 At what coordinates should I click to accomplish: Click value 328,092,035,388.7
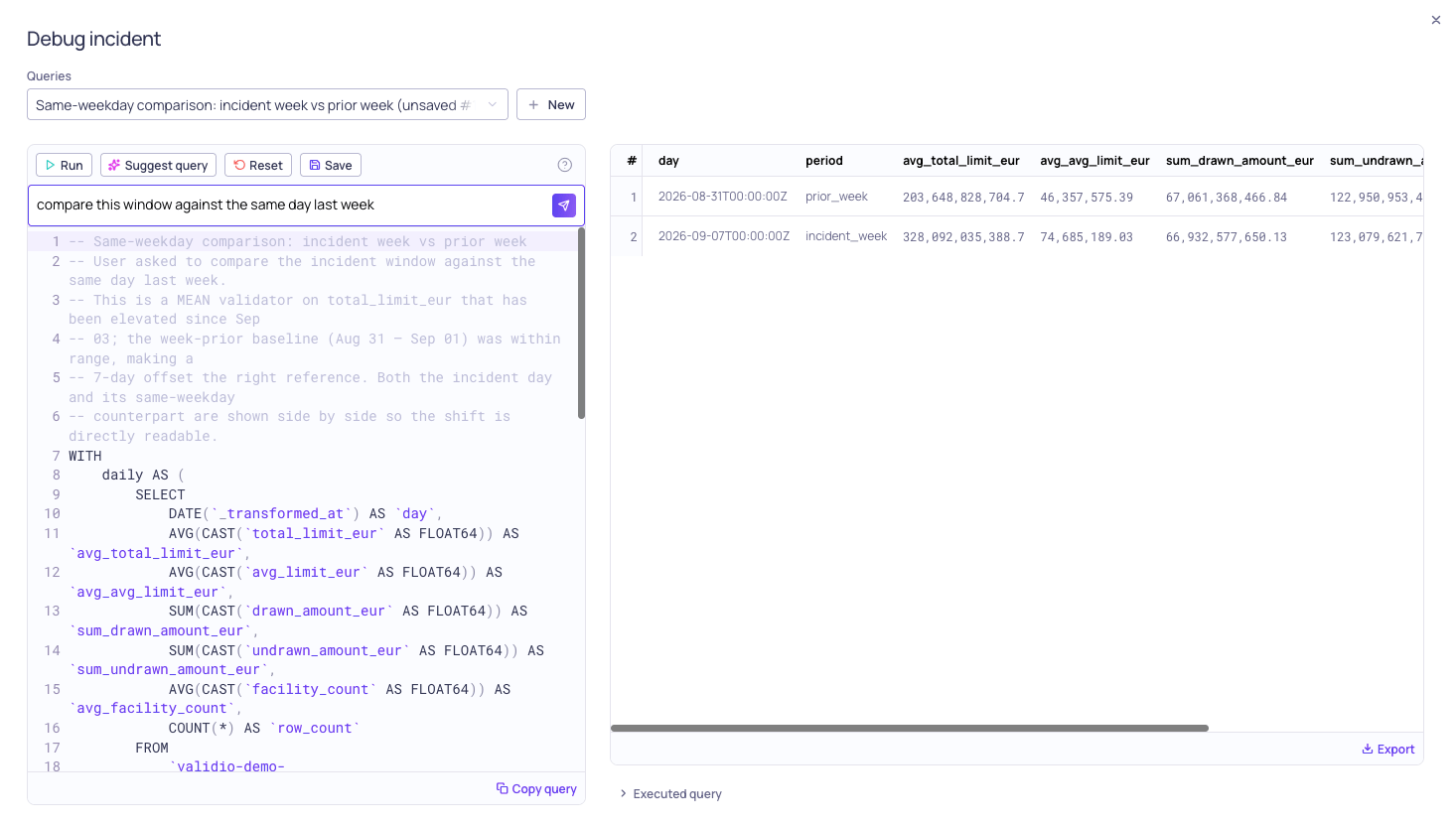coord(963,237)
